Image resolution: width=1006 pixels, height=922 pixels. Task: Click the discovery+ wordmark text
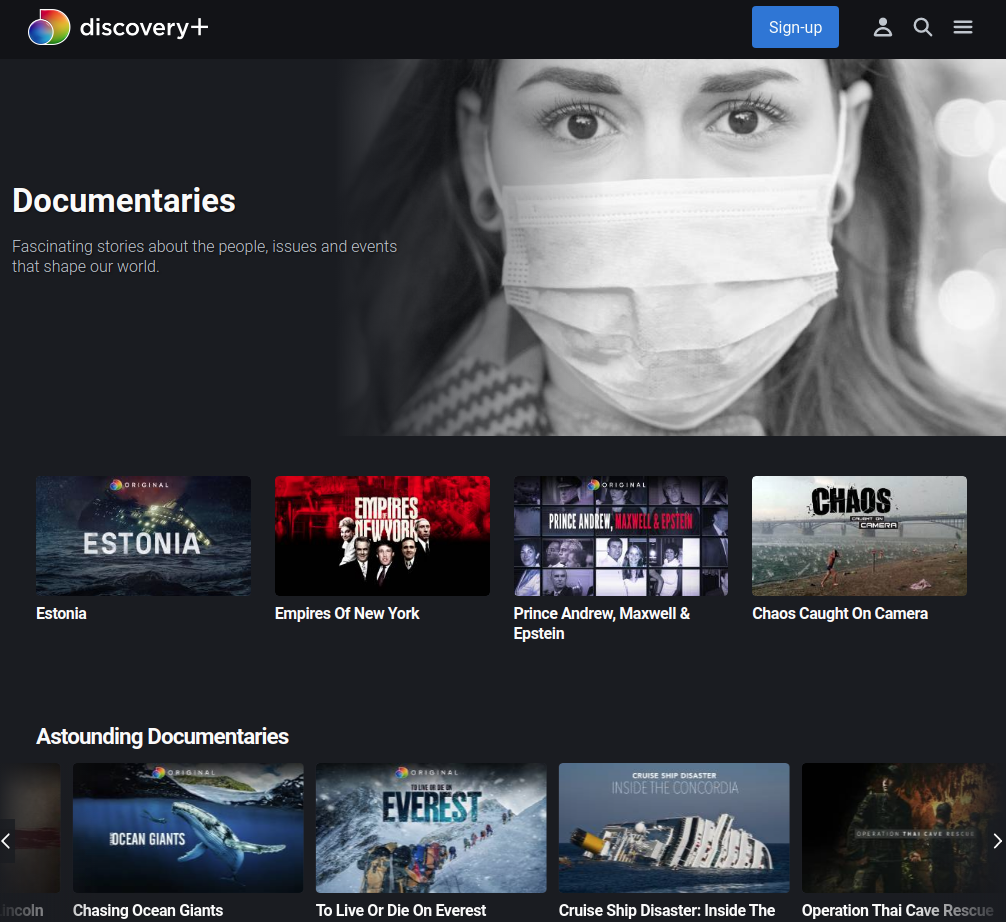click(144, 27)
